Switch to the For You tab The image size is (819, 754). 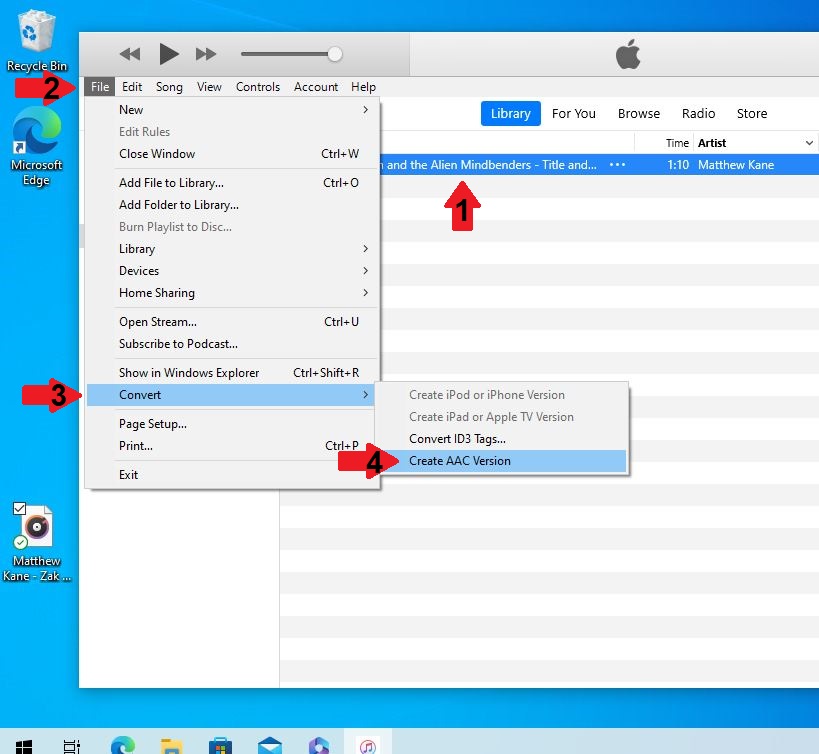574,113
